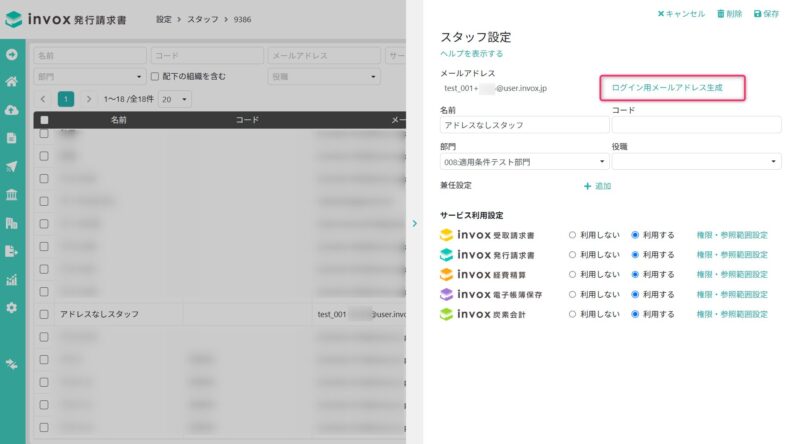The image size is (800, 444).
Task: Click the 名前 filter input
Action: click(x=90, y=55)
